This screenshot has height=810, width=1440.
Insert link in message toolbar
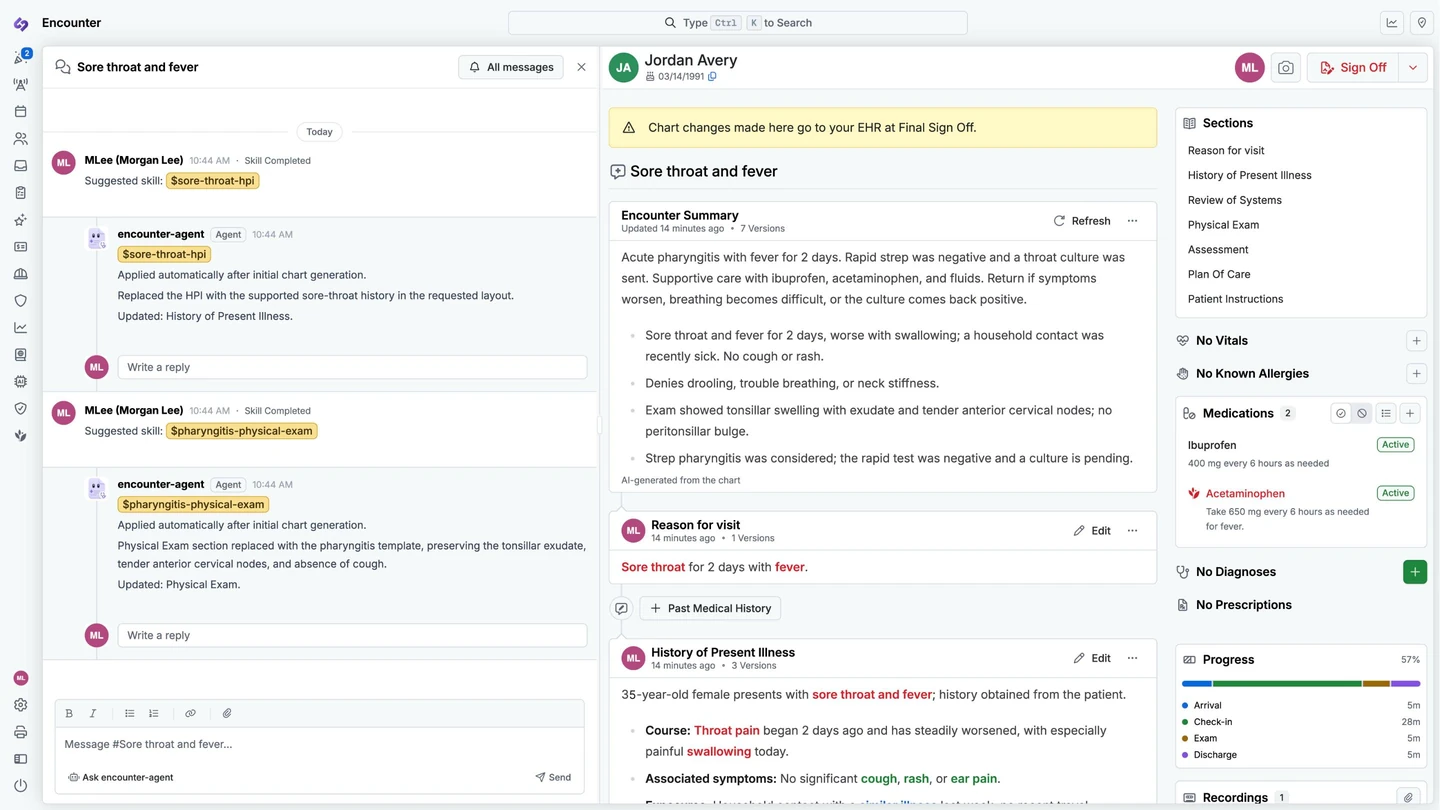pyautogui.click(x=190, y=713)
